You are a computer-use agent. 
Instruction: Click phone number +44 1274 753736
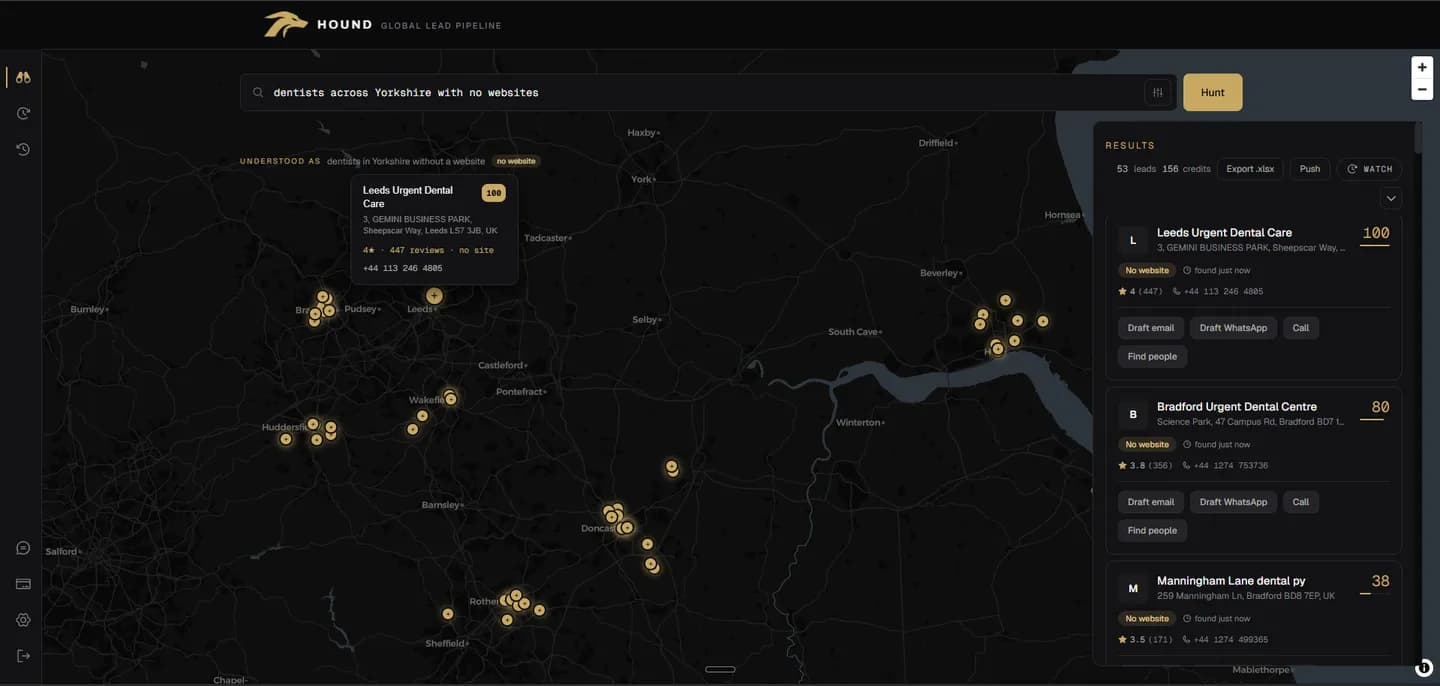(x=1230, y=465)
